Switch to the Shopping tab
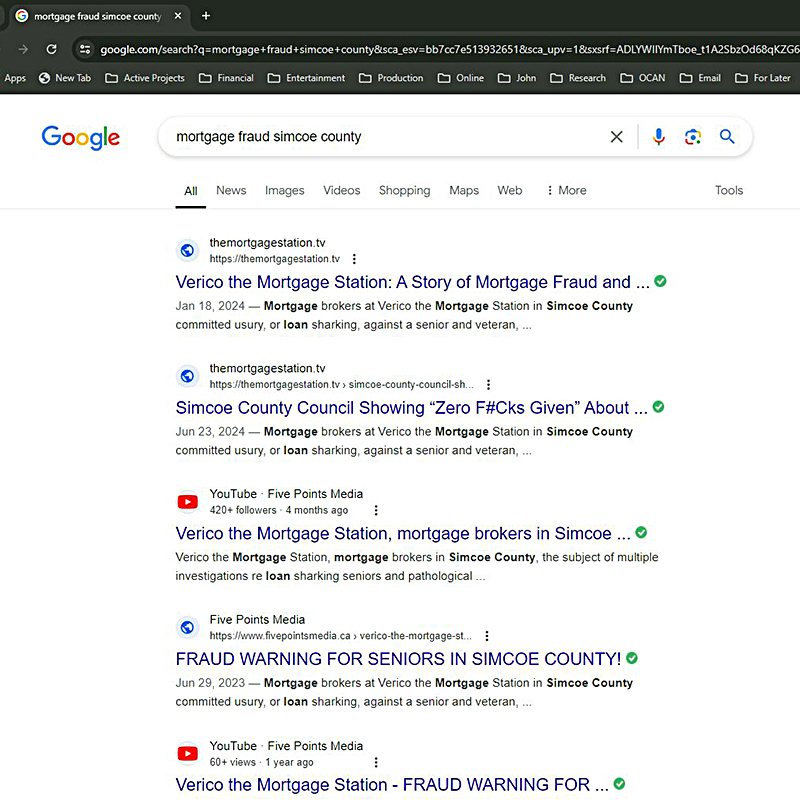800x800 pixels. pos(405,190)
